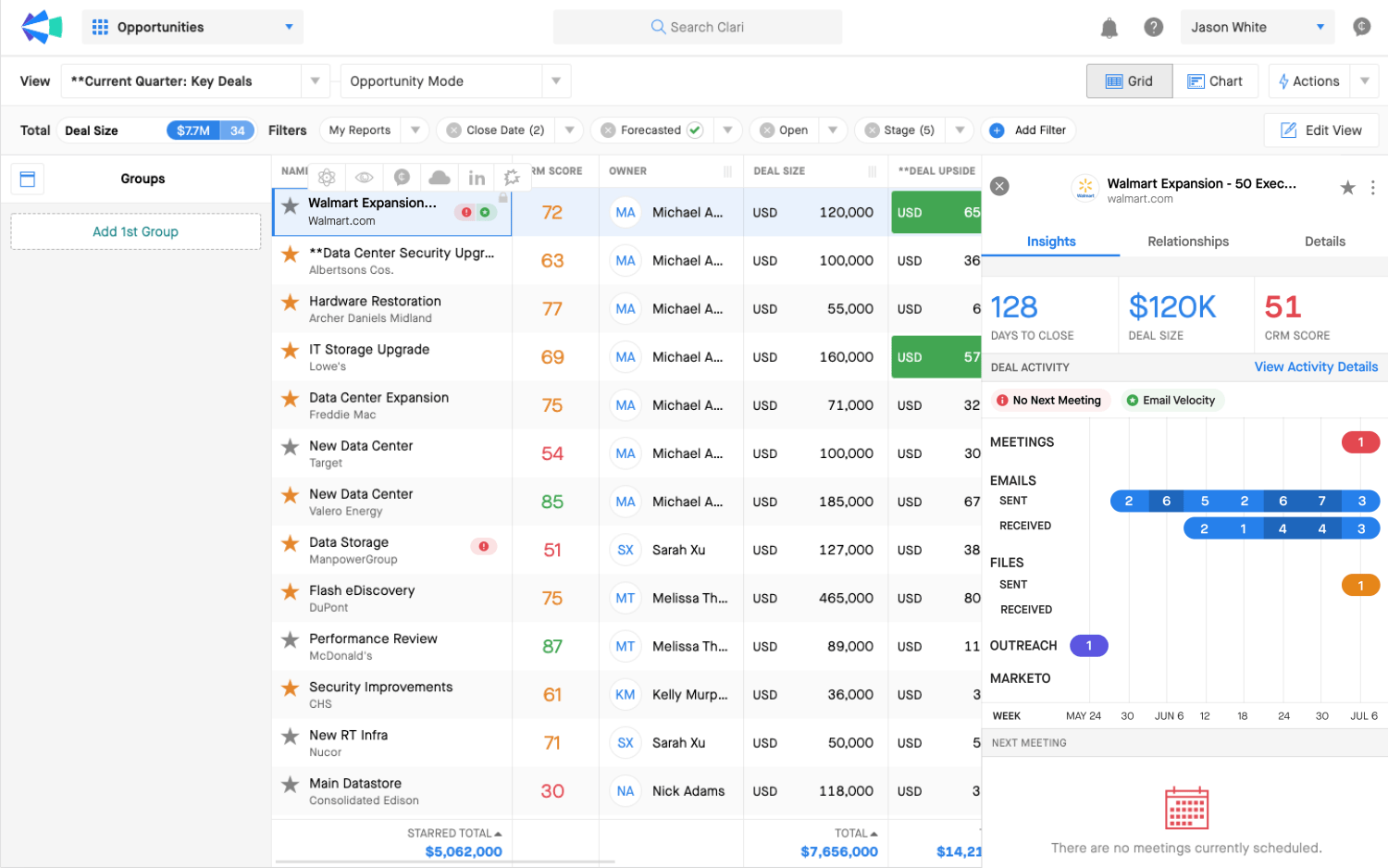Toggle the Forecasted filter checkmark
This screenshot has height=868, width=1388.
[x=695, y=130]
